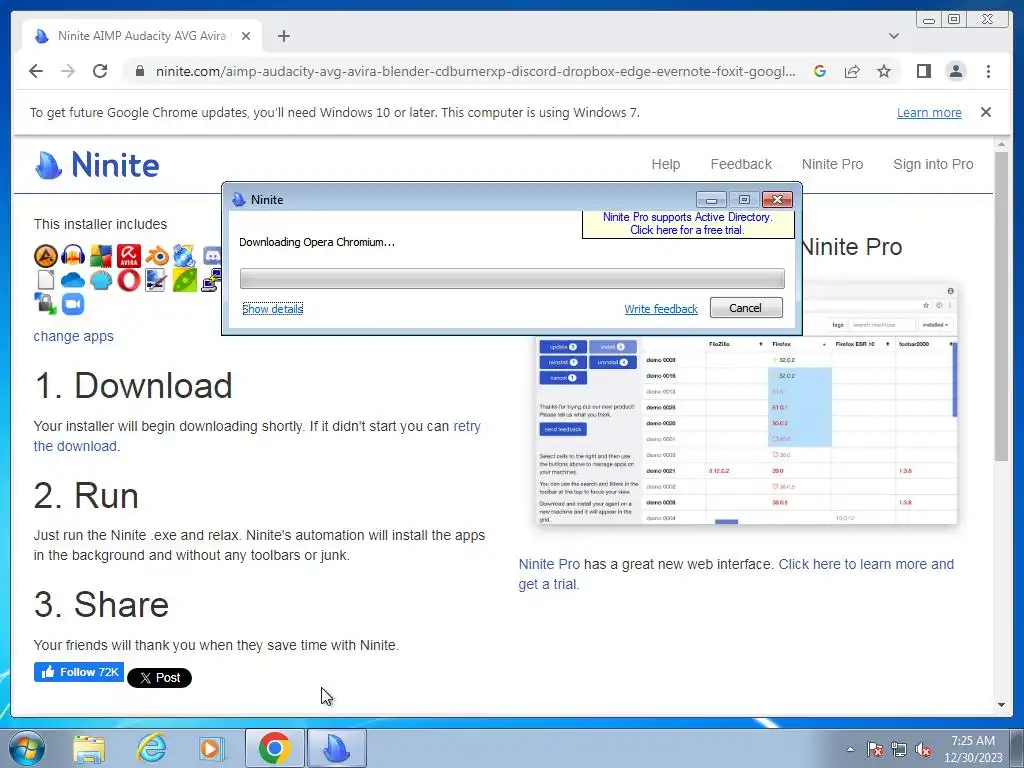The height and width of the screenshot is (768, 1024).
Task: Click the AVG four-color icon
Action: pos(101,256)
